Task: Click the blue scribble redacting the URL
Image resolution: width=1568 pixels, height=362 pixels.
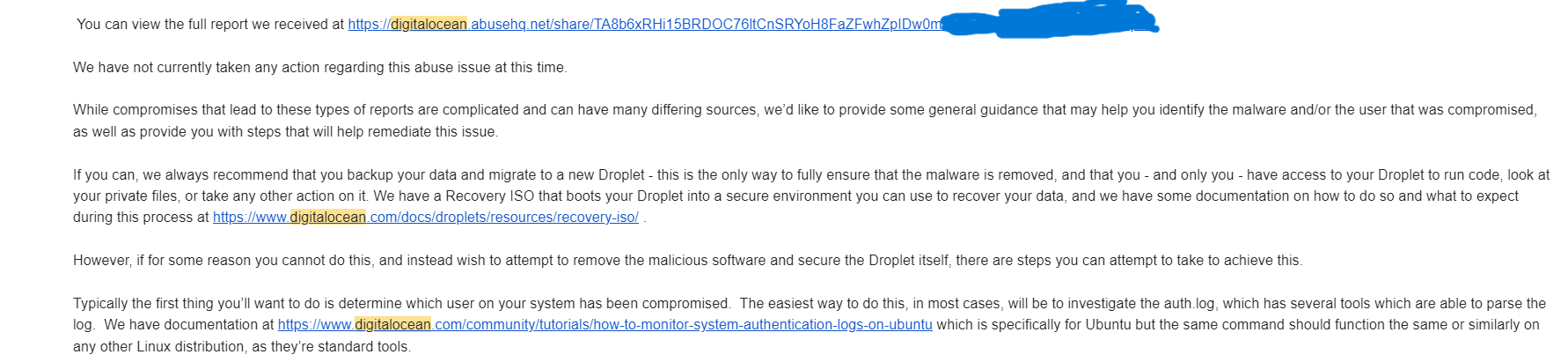Action: tap(1047, 23)
